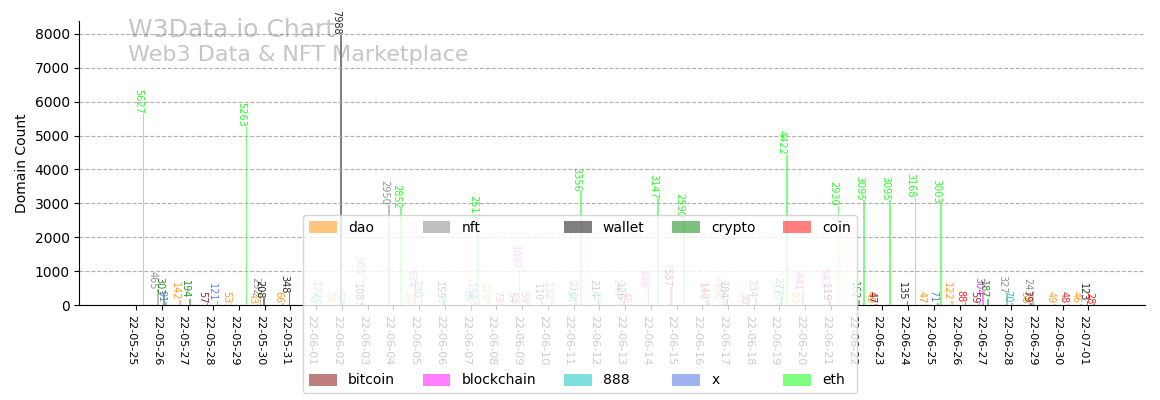Click the x legend color swatch
1160x400 pixels.
(x=686, y=380)
